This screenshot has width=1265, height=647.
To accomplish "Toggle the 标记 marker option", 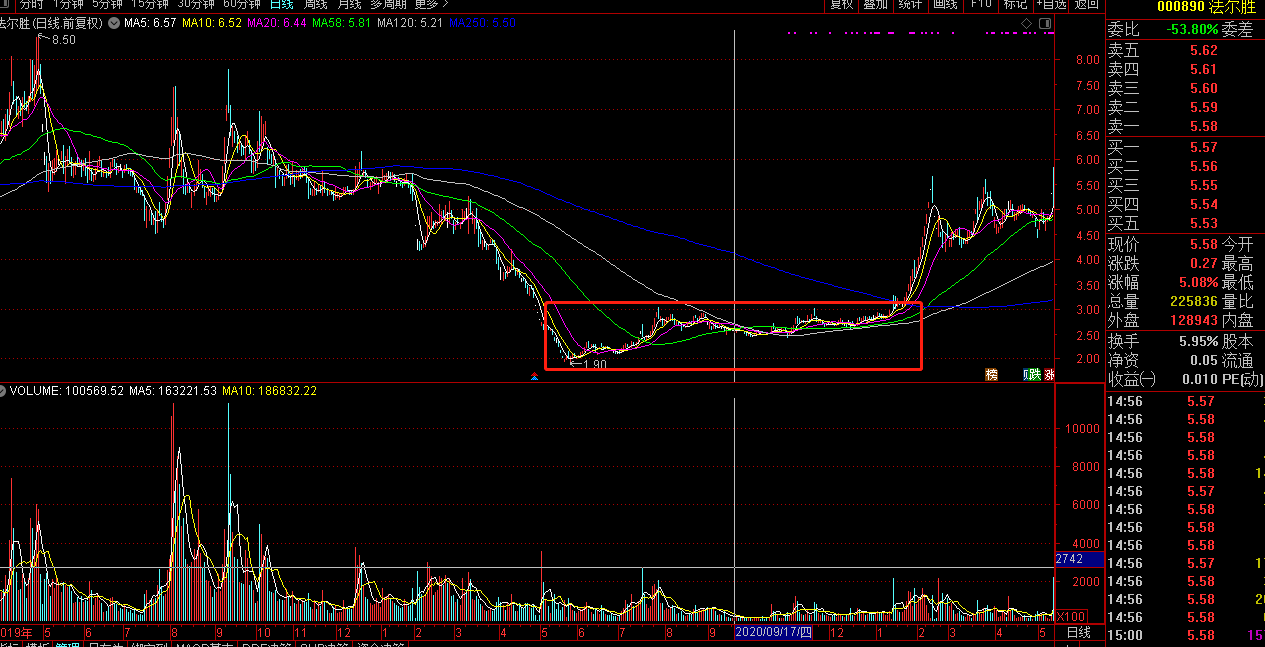I will [1017, 5].
